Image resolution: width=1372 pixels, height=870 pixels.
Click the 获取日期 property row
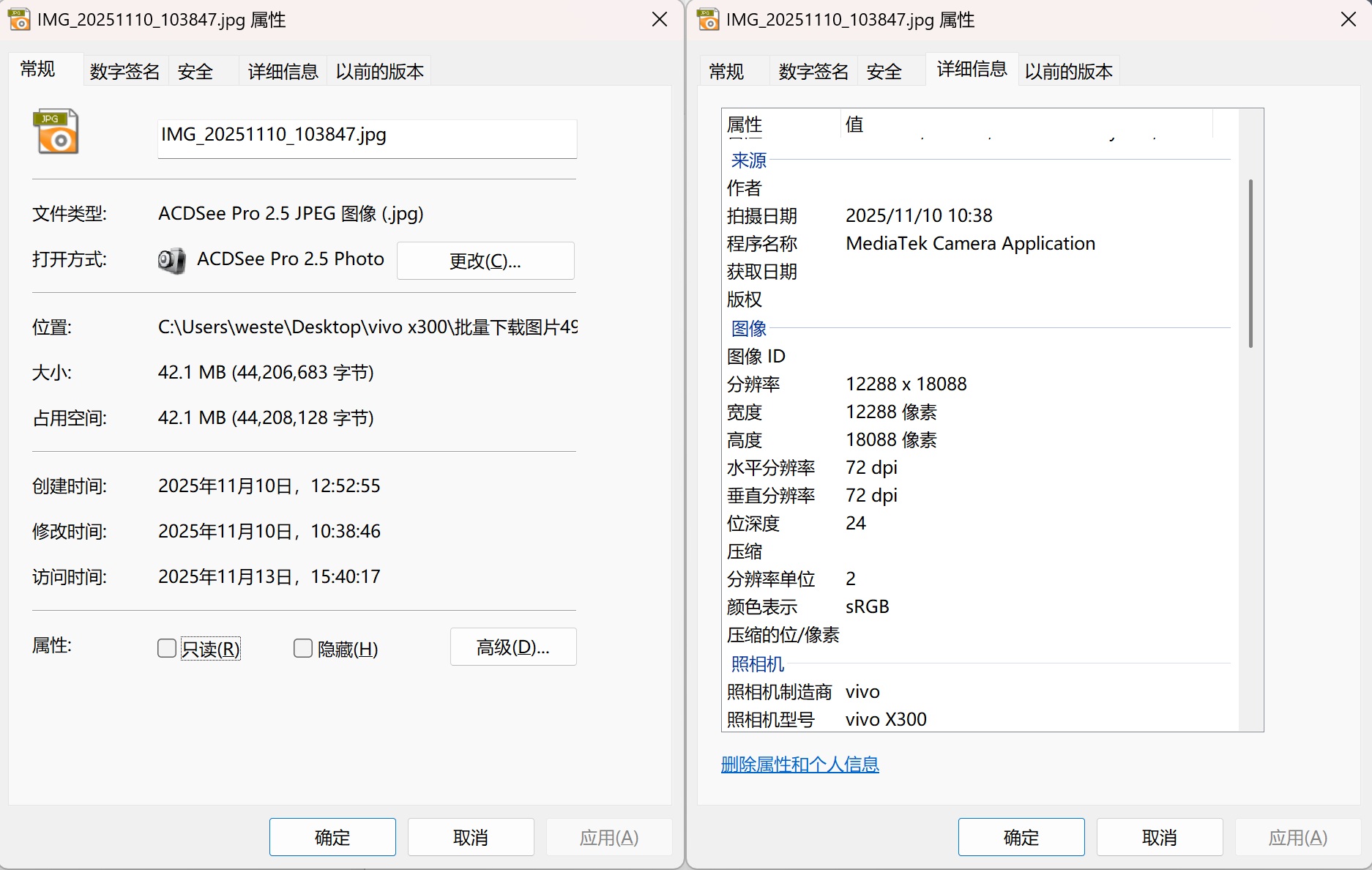978,271
